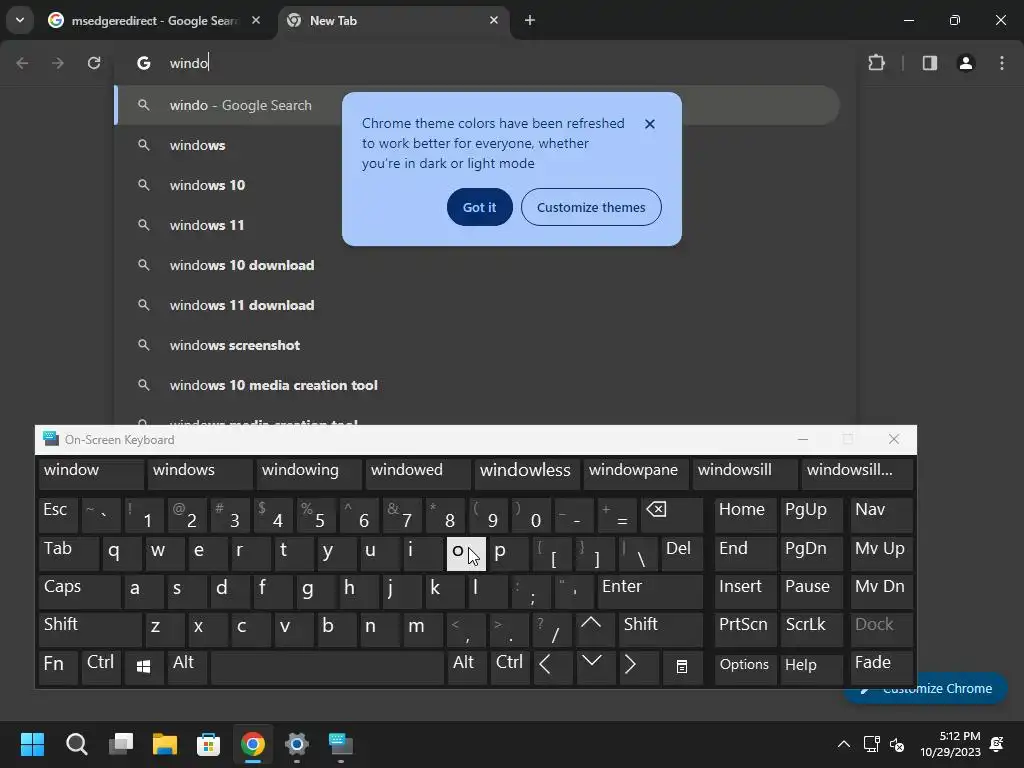Screen dimensions: 1024x768
Task: Tap the context menu key on keyboard
Action: 682,666
